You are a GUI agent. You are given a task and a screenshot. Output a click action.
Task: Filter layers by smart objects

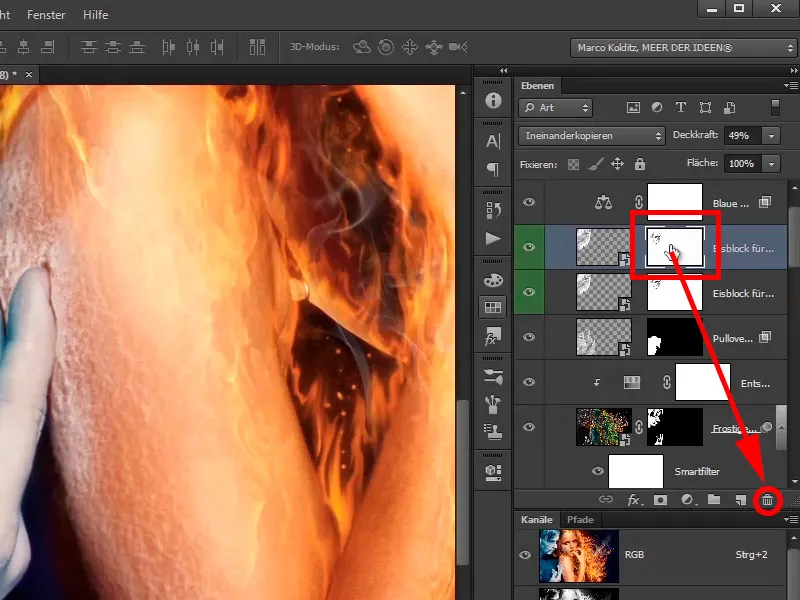coord(730,108)
